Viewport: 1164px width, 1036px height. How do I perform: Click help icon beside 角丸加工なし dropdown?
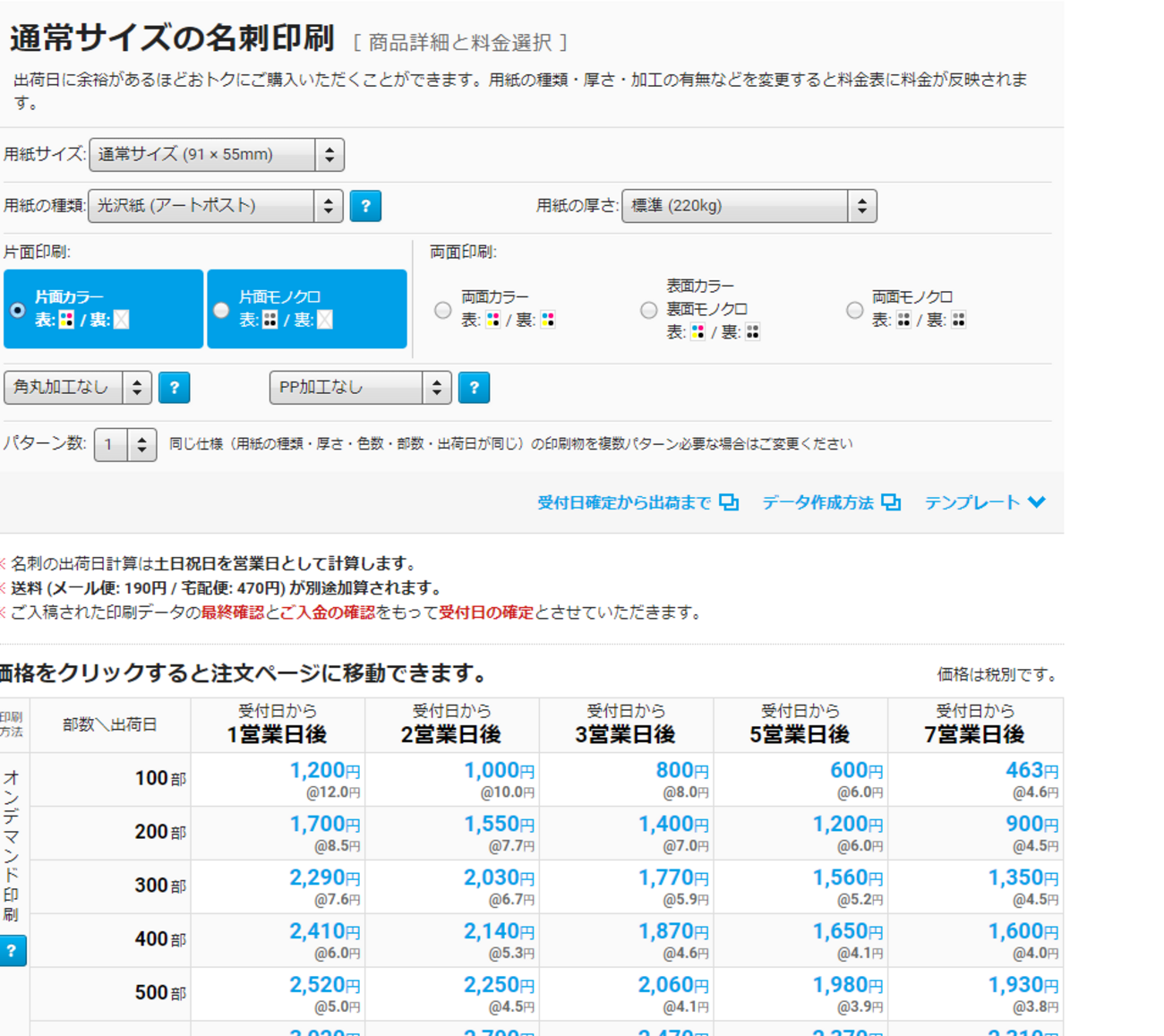pos(175,388)
